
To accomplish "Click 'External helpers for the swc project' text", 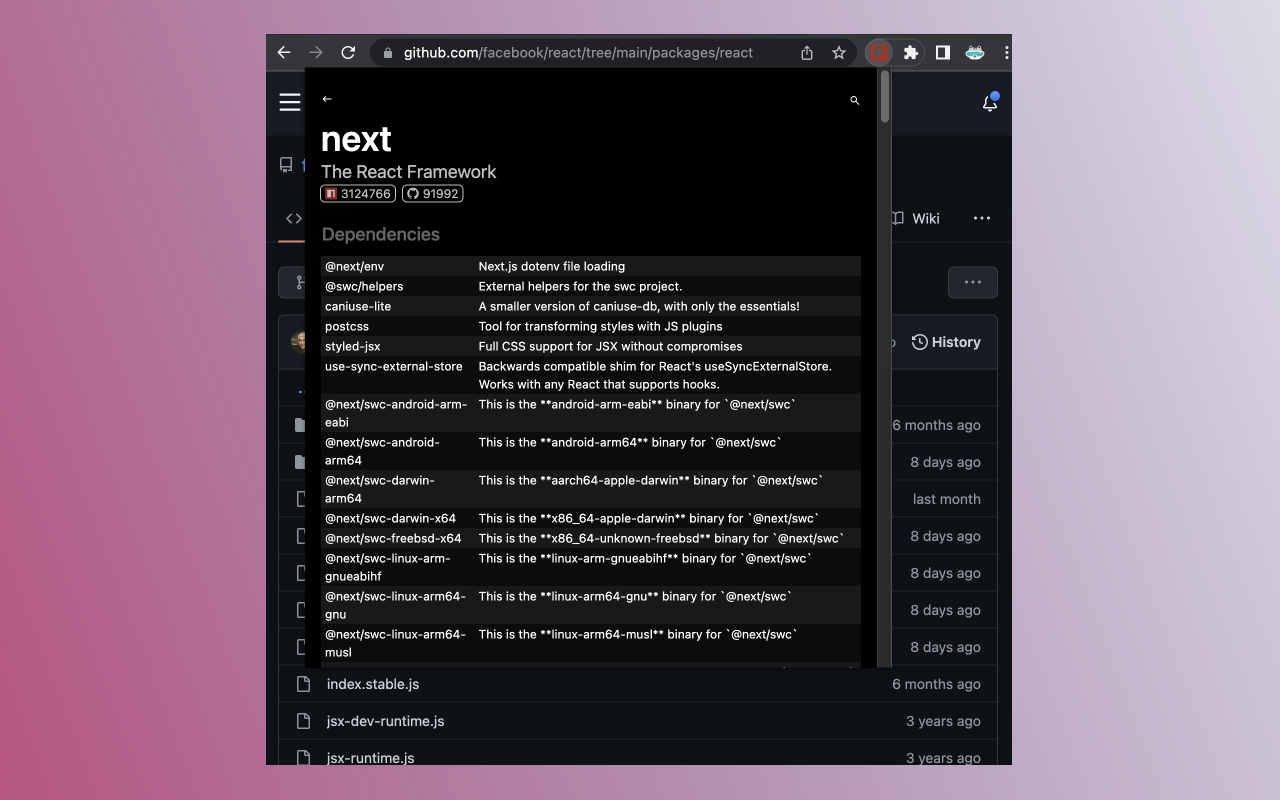I will (581, 286).
